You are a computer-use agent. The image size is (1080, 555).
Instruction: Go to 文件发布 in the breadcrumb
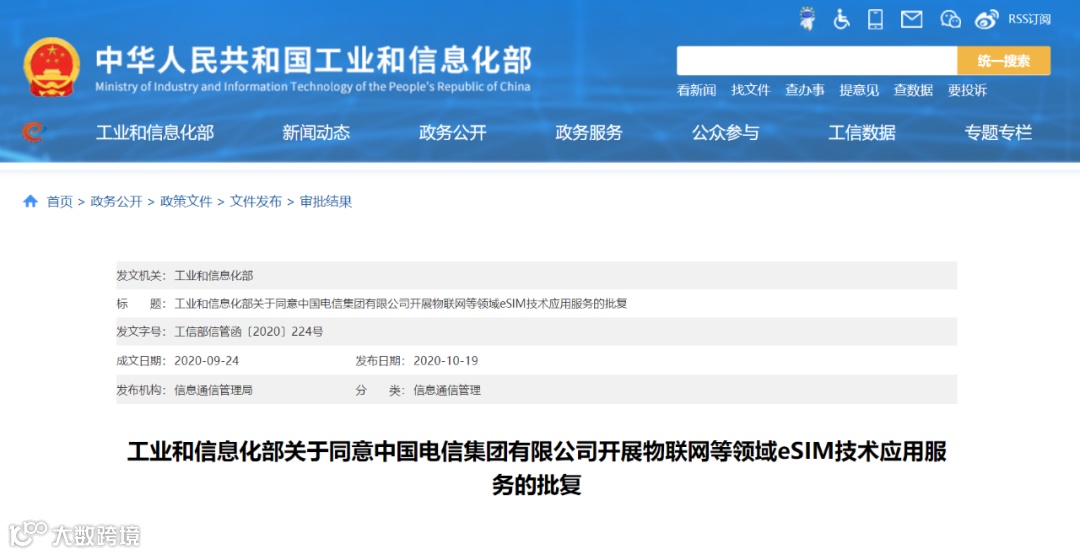(x=256, y=201)
